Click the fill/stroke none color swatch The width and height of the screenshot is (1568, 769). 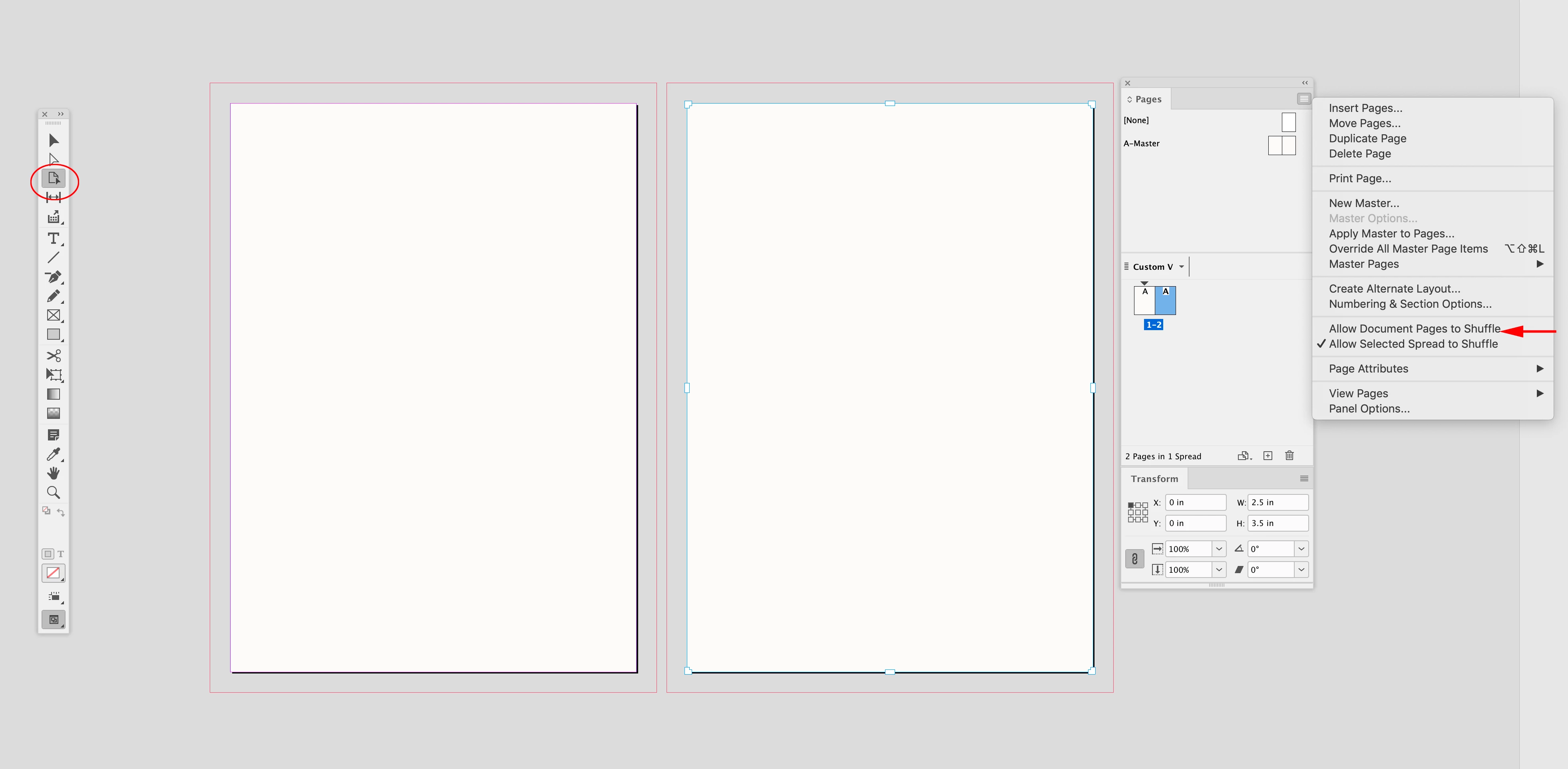(x=54, y=573)
